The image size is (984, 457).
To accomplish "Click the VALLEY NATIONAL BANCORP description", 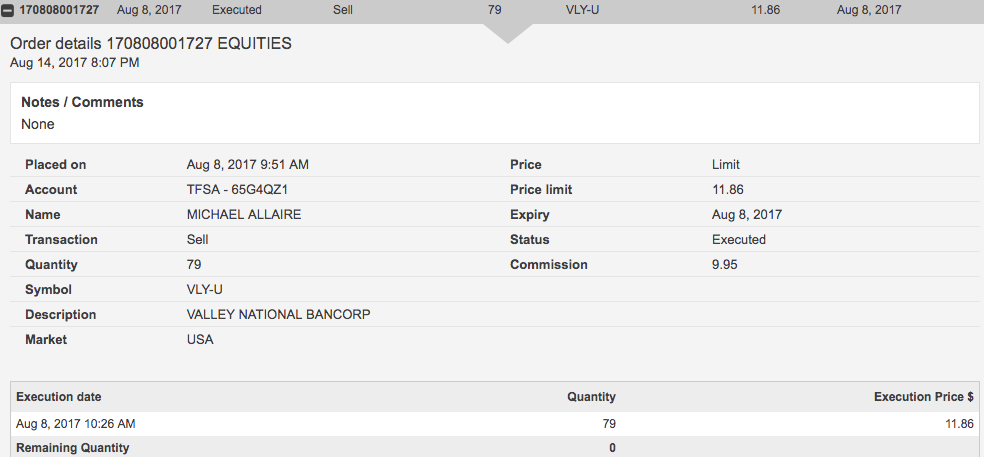I will click(x=279, y=315).
